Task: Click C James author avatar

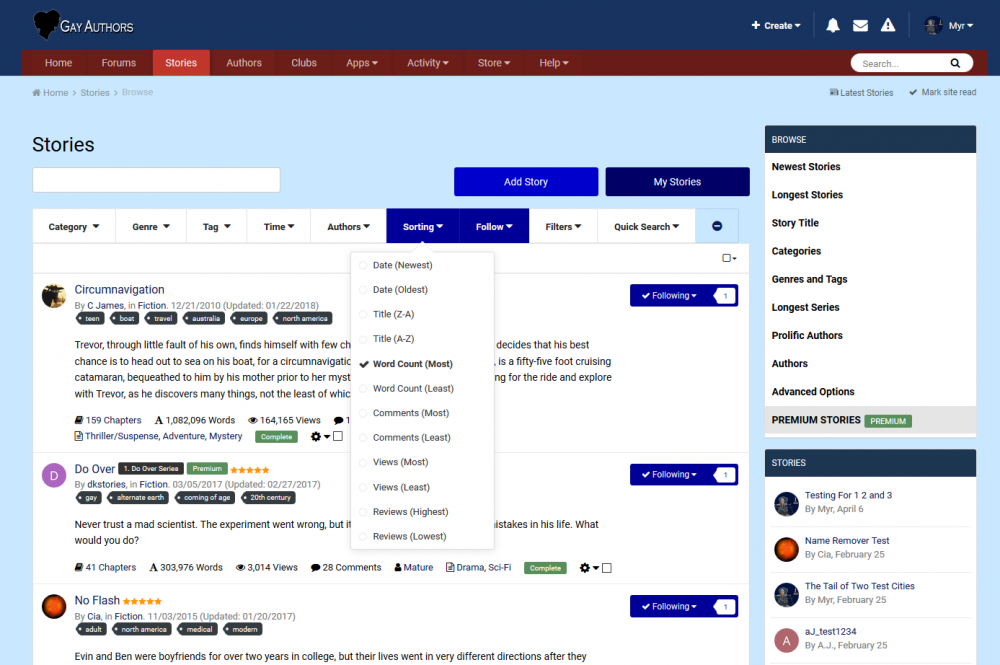Action: pyautogui.click(x=54, y=296)
